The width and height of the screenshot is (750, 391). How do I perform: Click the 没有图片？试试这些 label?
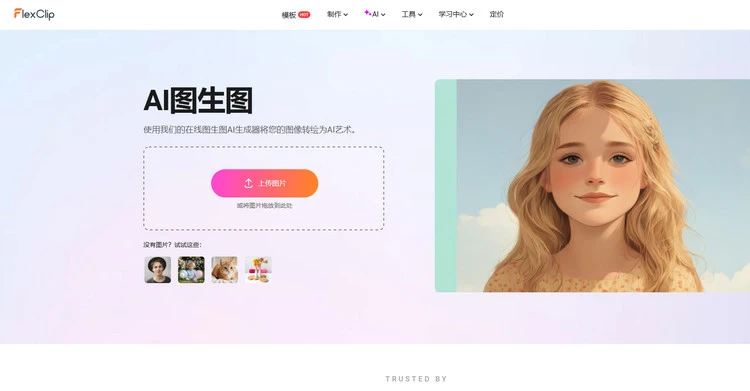[x=173, y=245]
